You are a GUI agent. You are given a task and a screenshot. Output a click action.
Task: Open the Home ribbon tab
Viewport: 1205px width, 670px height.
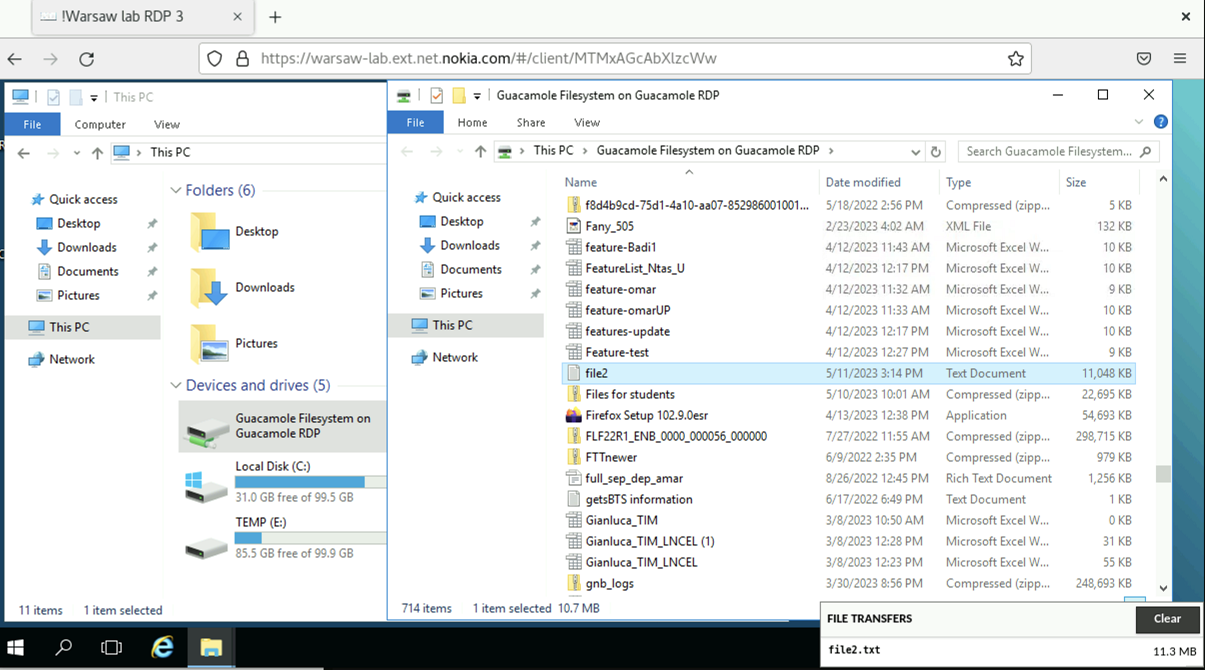[472, 123]
